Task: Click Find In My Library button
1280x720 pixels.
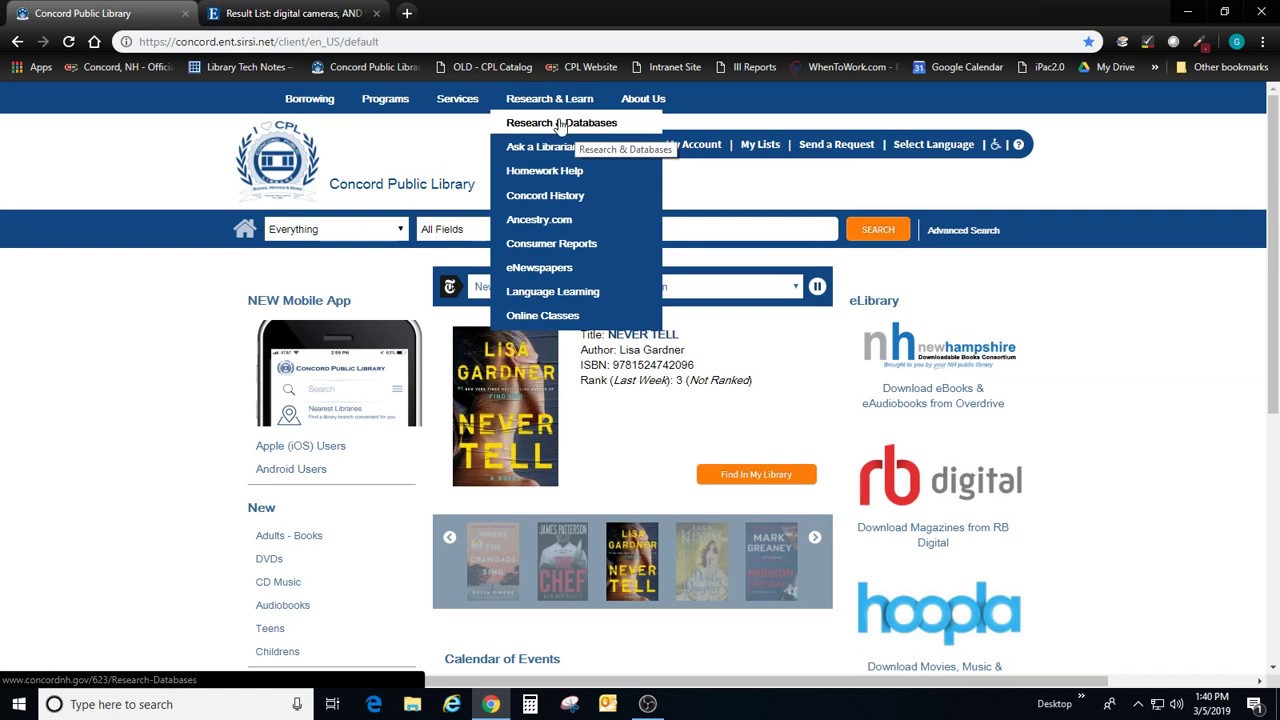Action: click(756, 474)
